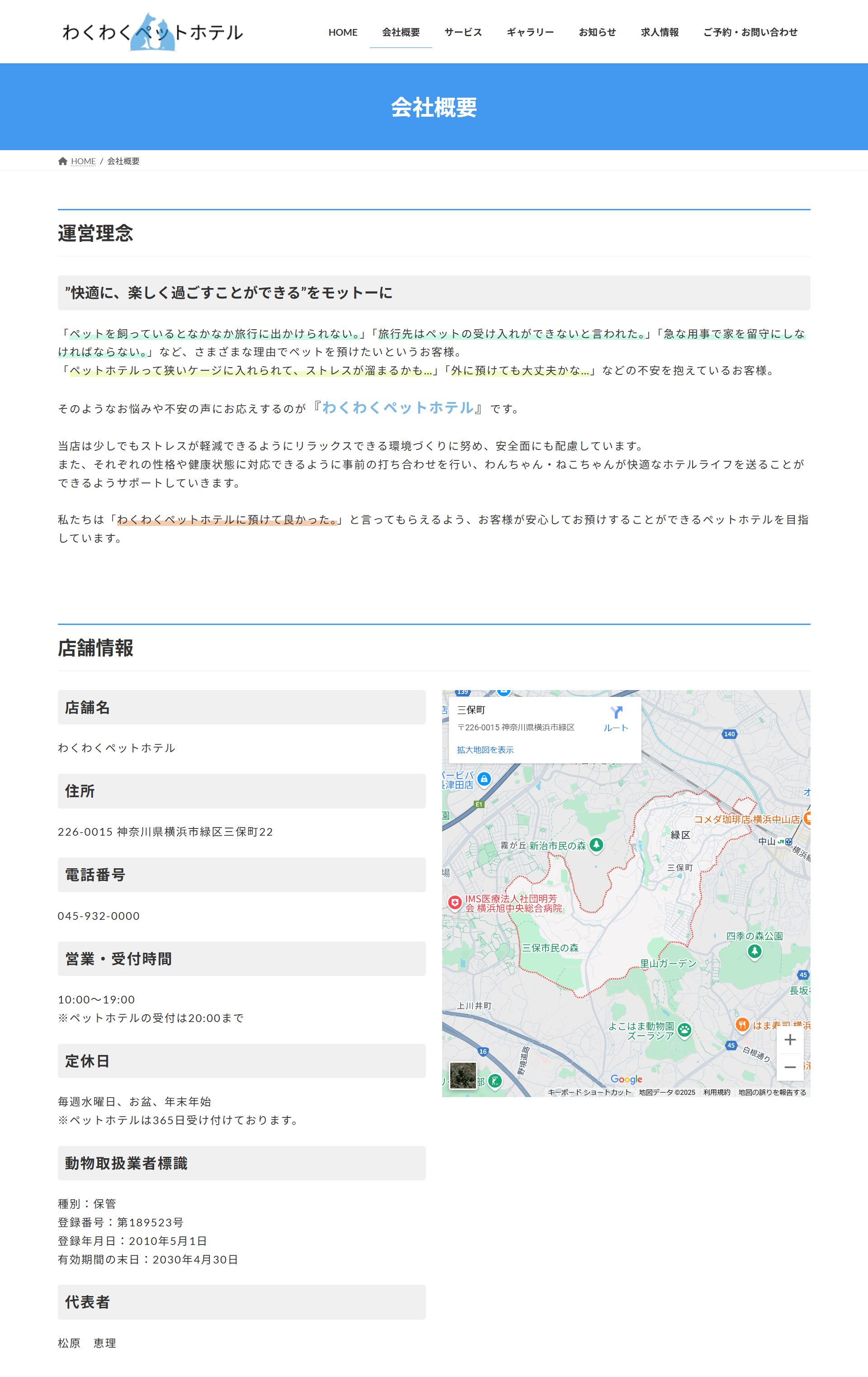Click the 四季の森公園 park marker icon
The height and width of the screenshot is (1377, 868).
[x=754, y=951]
